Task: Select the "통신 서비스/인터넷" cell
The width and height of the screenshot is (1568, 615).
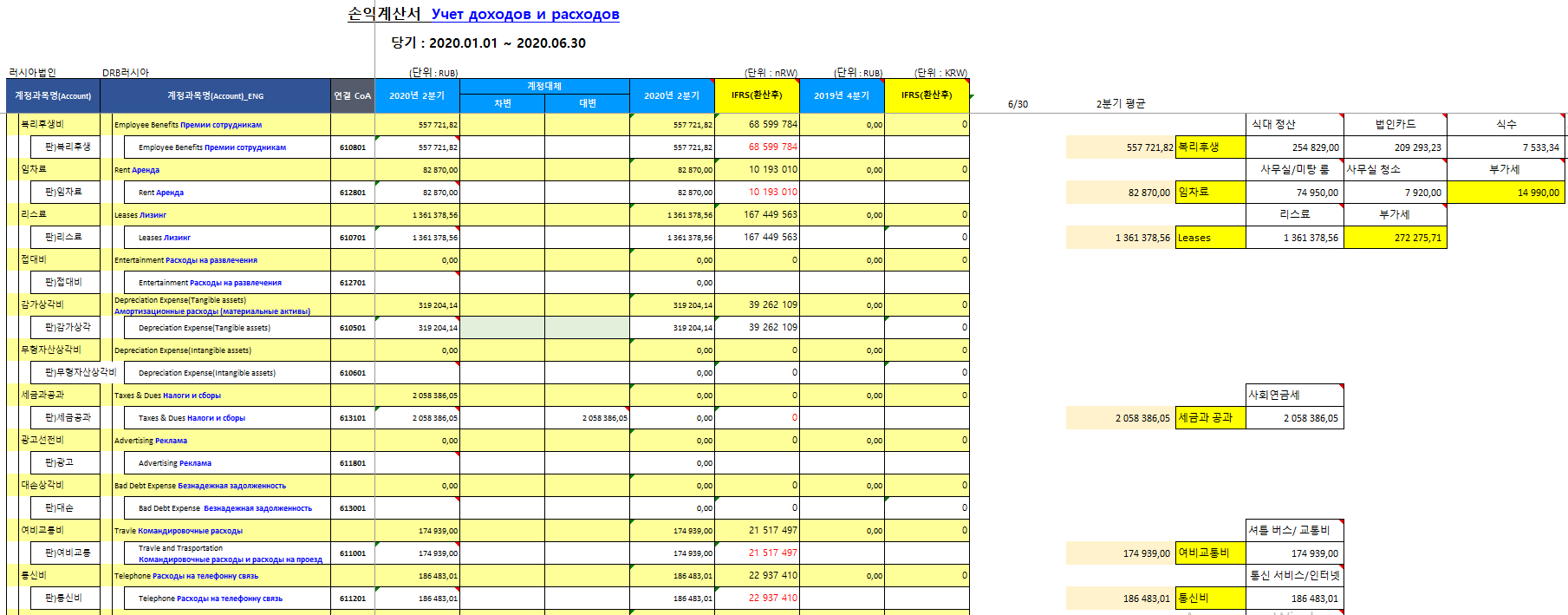Action: pyautogui.click(x=1294, y=576)
